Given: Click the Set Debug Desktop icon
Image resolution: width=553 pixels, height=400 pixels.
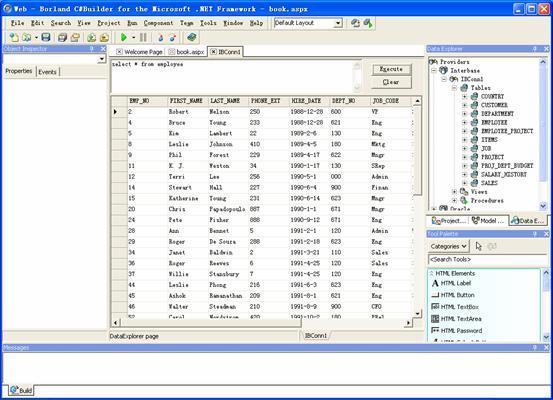Looking at the screenshot, I should point(368,23).
